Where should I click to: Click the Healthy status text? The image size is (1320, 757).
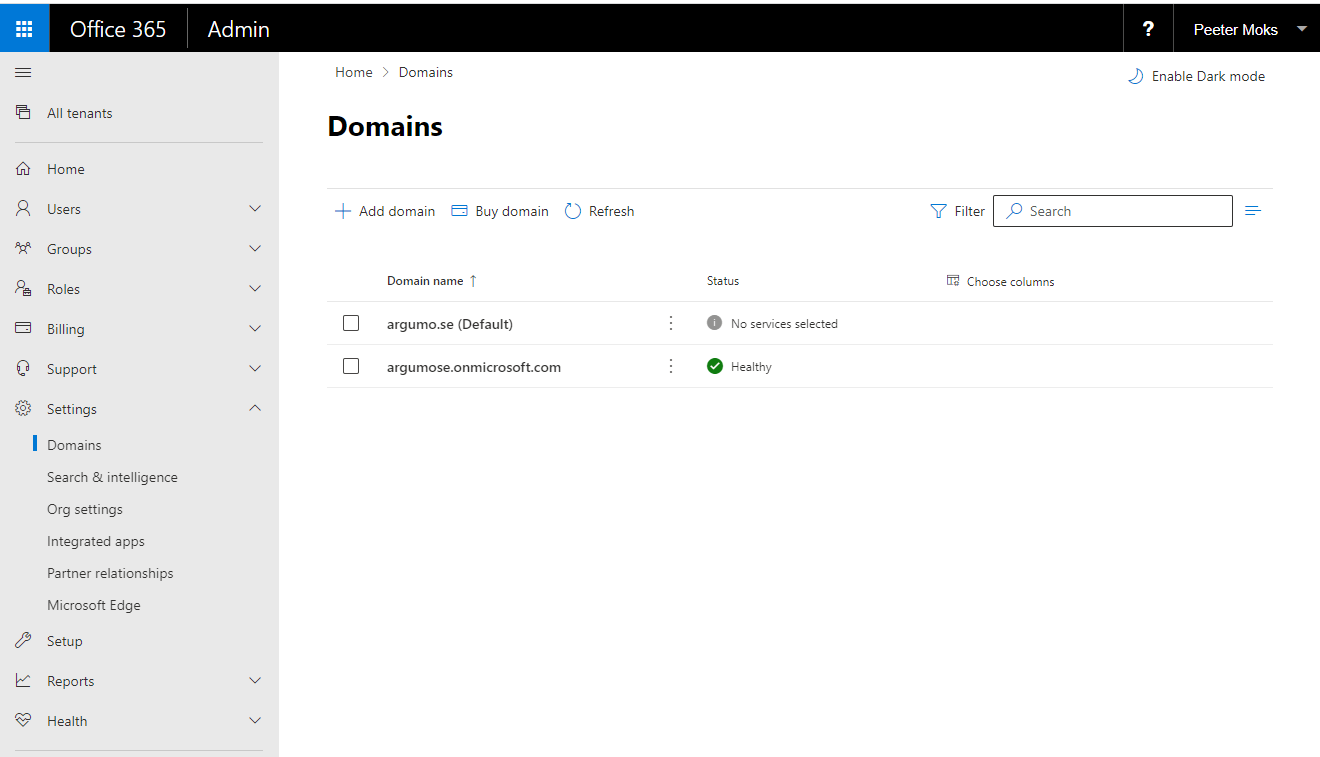(x=751, y=367)
